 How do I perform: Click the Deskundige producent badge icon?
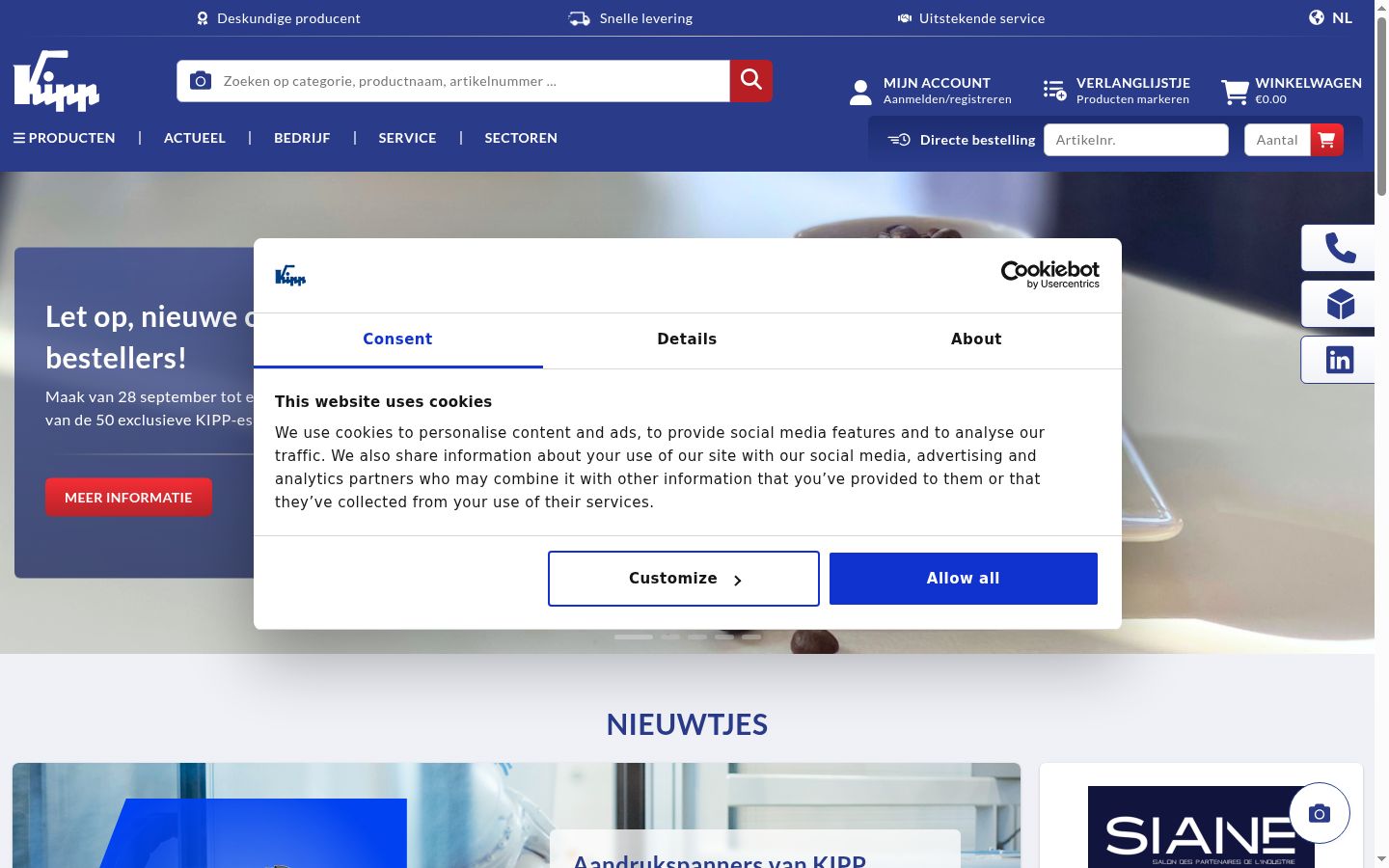[x=203, y=18]
